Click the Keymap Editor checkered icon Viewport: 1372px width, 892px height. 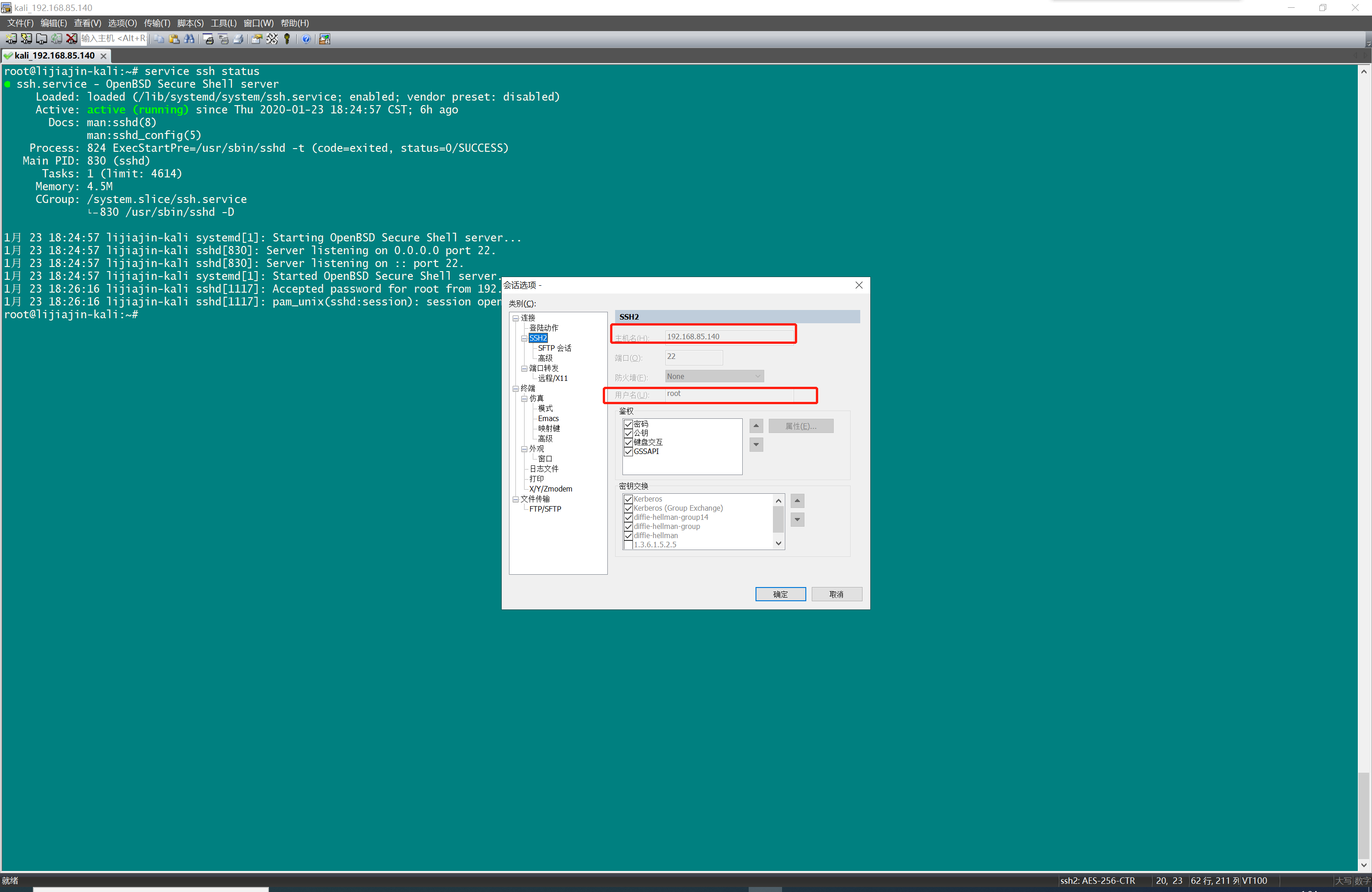point(272,38)
